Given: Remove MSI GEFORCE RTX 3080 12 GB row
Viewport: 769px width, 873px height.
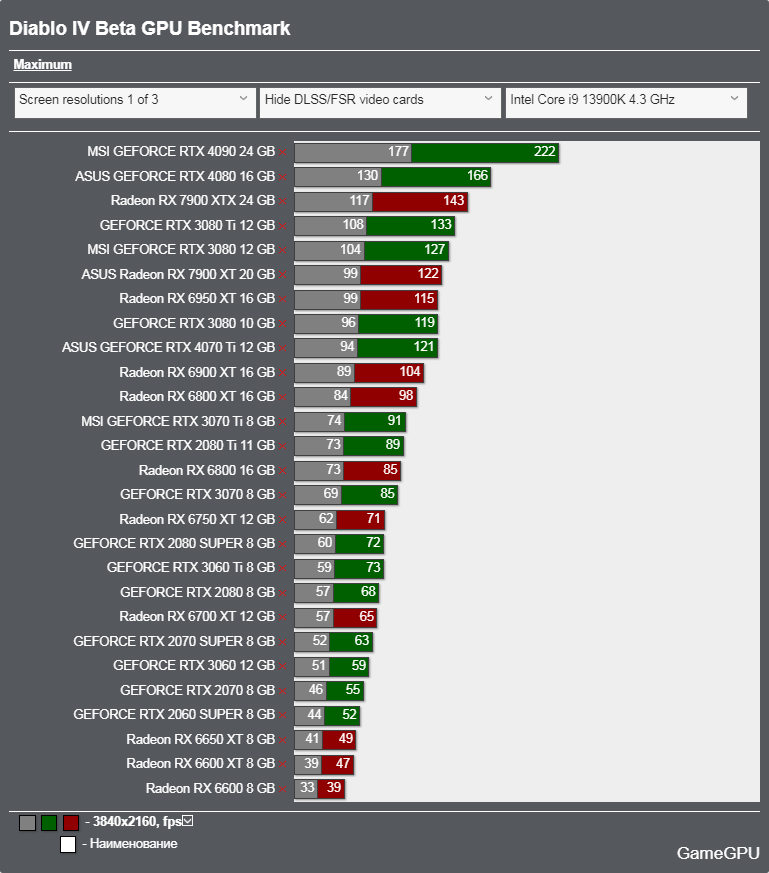Looking at the screenshot, I should click(283, 251).
